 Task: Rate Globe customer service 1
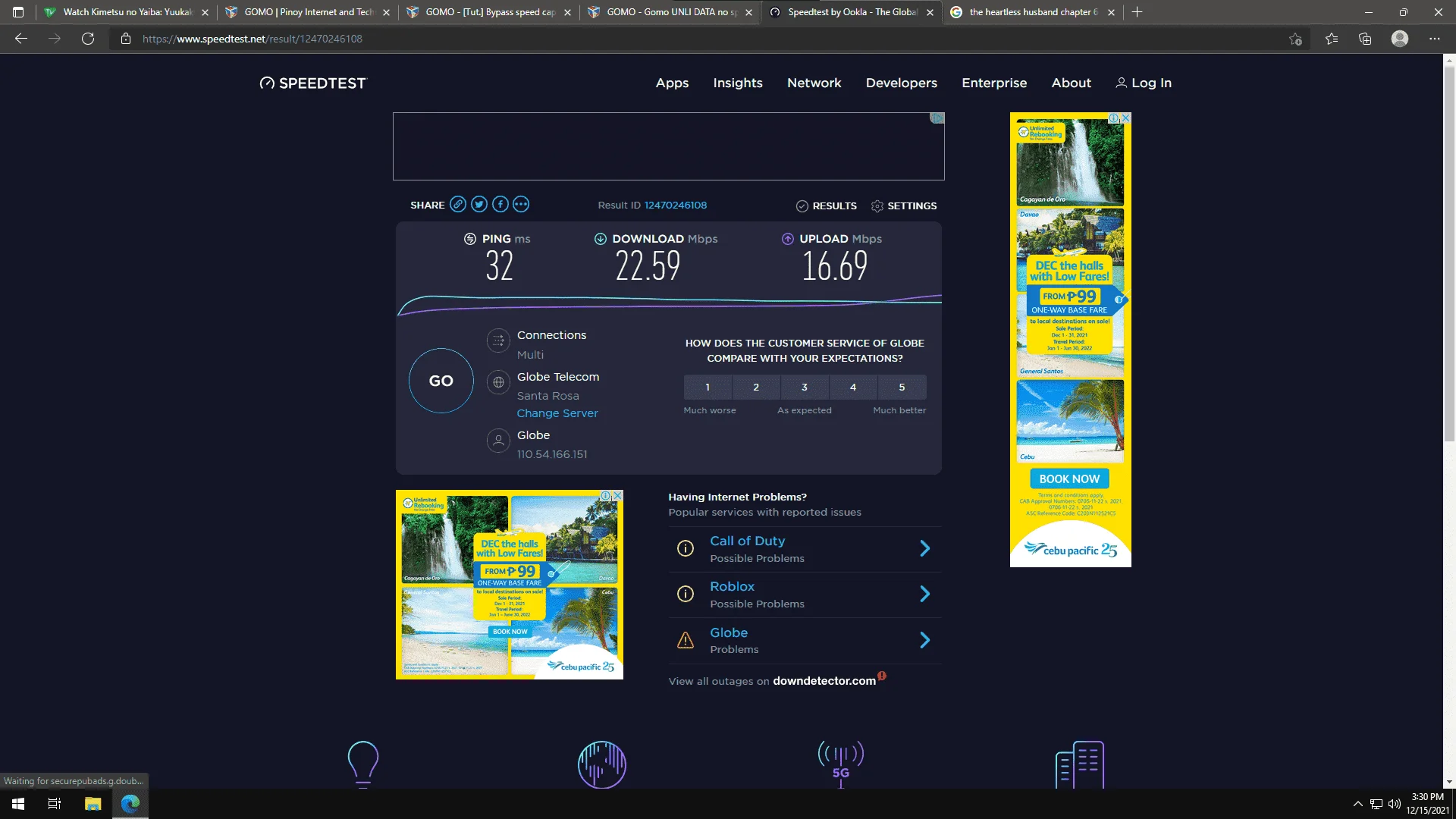pyautogui.click(x=708, y=387)
